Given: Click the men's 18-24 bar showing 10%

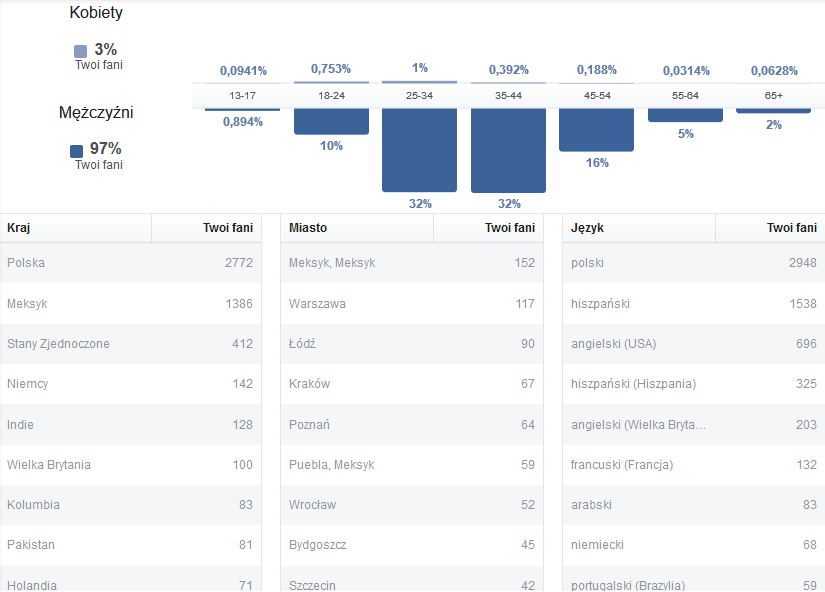Looking at the screenshot, I should (x=331, y=121).
